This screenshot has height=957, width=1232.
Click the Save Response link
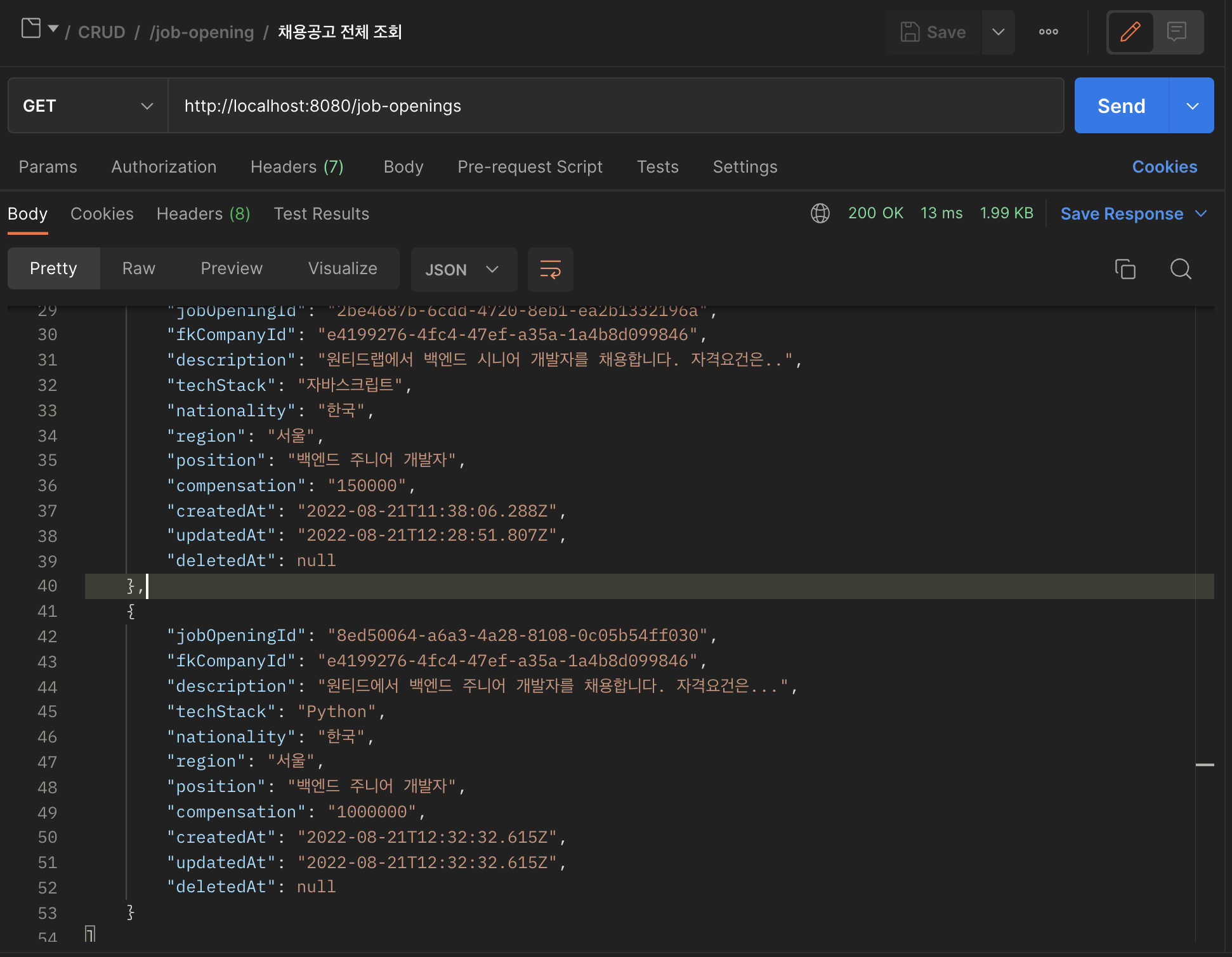point(1122,213)
